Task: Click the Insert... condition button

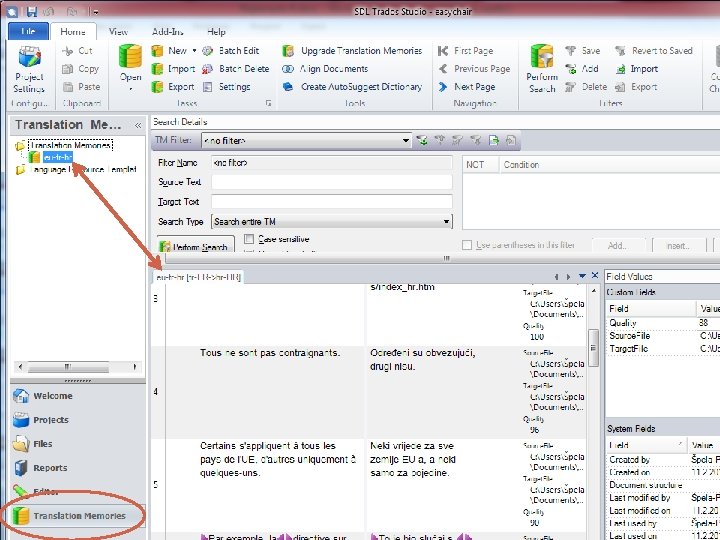Action: 679,246
